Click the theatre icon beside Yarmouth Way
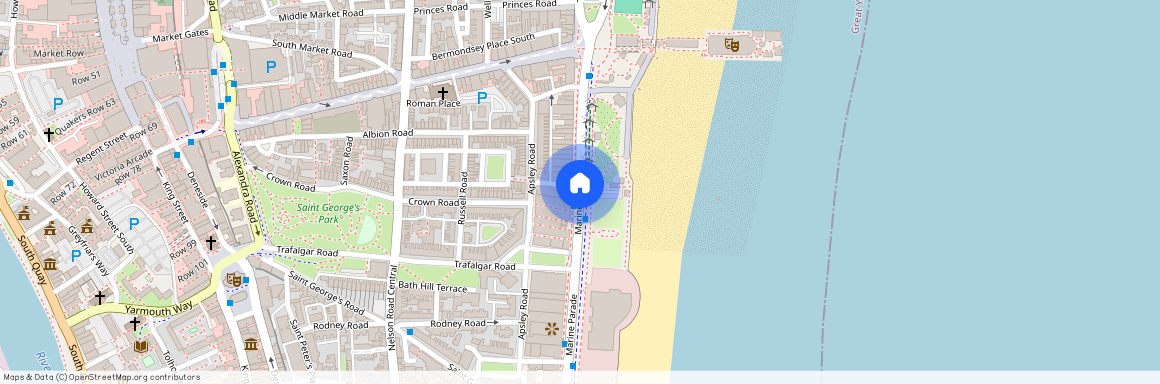1160x384 pixels. 234,280
